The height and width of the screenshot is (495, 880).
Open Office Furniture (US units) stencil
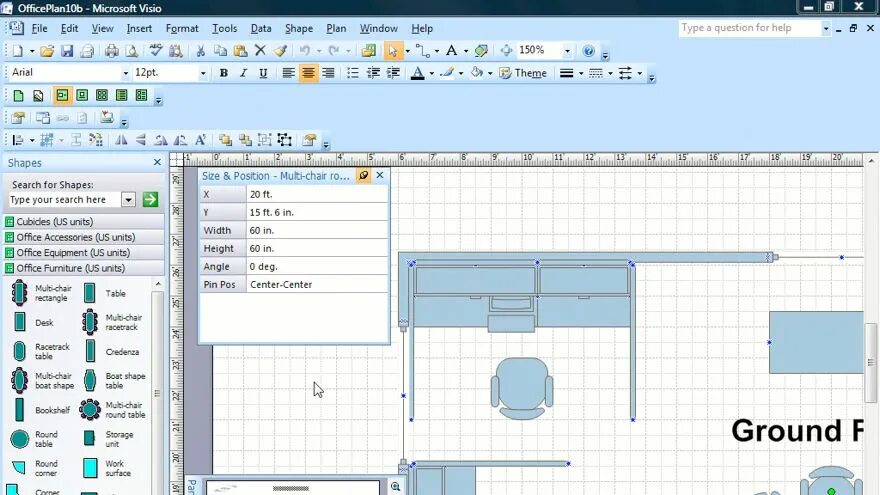tap(84, 268)
